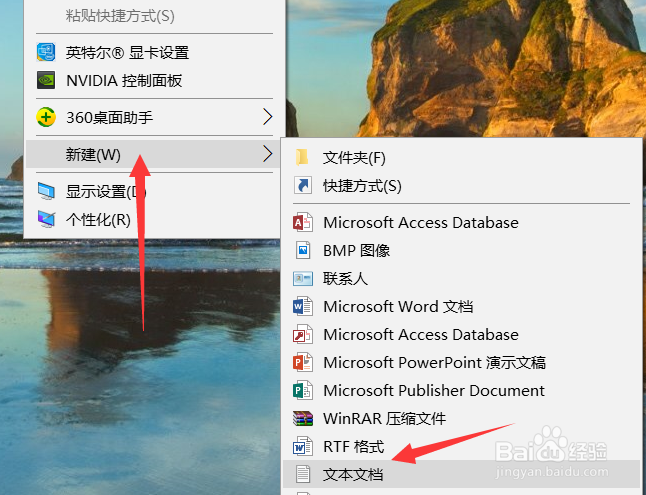This screenshot has height=495, width=646.
Task: Create new 联系人
Action: point(461,279)
